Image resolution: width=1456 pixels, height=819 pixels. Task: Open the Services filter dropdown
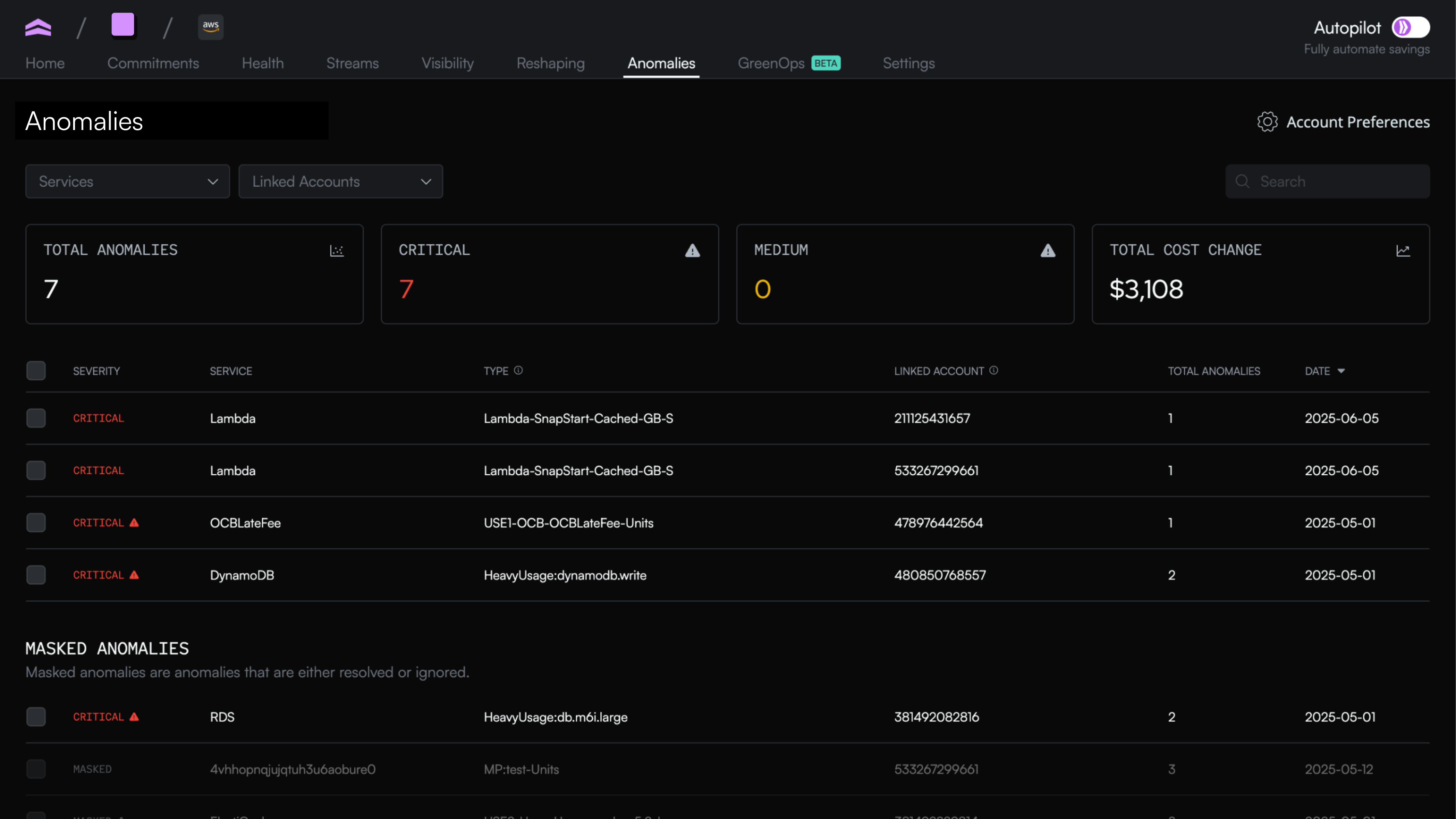[x=127, y=182]
